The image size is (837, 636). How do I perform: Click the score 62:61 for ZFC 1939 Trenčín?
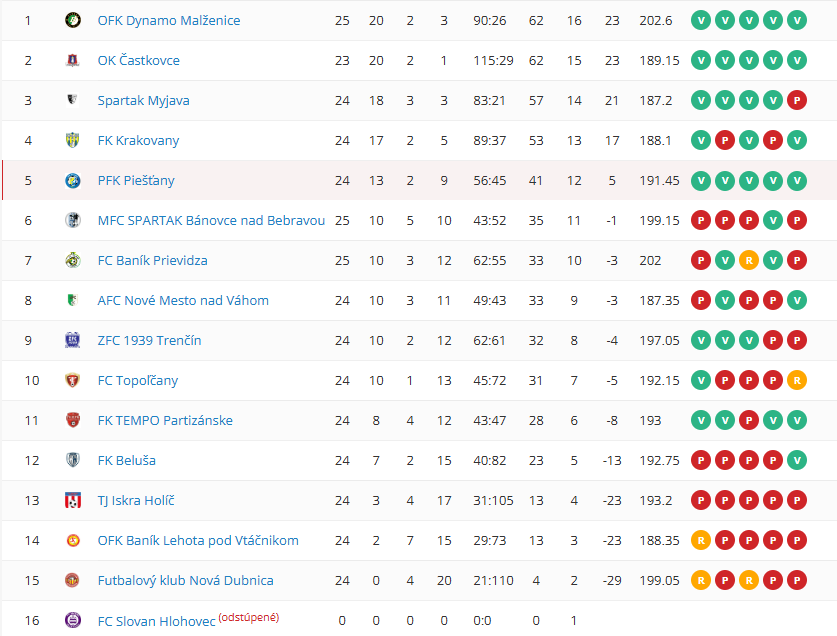point(489,340)
